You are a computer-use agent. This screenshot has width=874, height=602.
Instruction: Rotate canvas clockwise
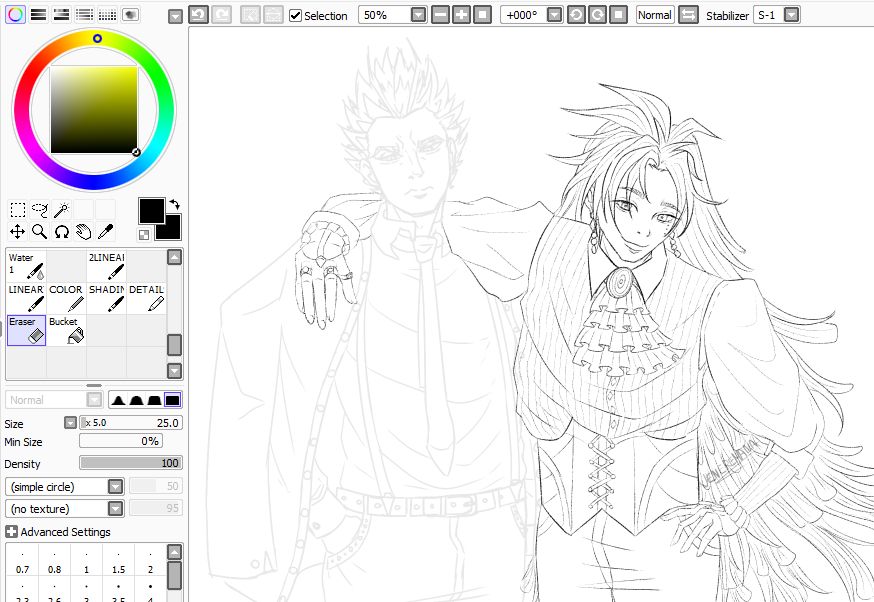pyautogui.click(x=597, y=15)
